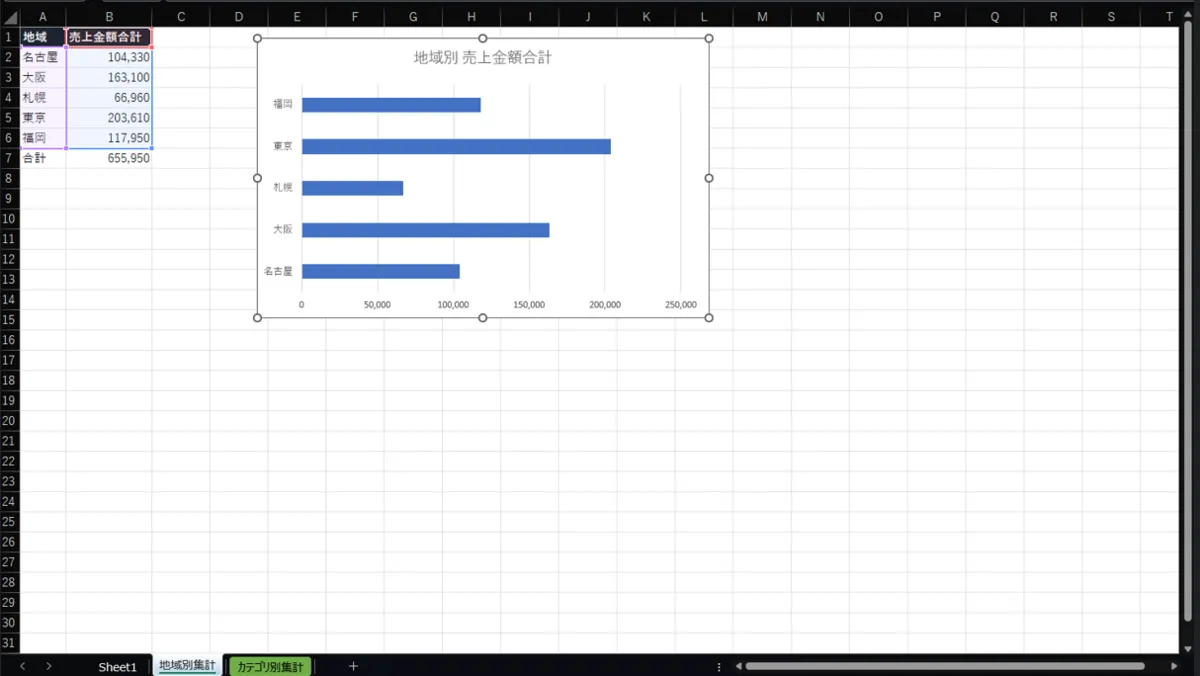Click the chart's top-left resize handle

(x=258, y=39)
